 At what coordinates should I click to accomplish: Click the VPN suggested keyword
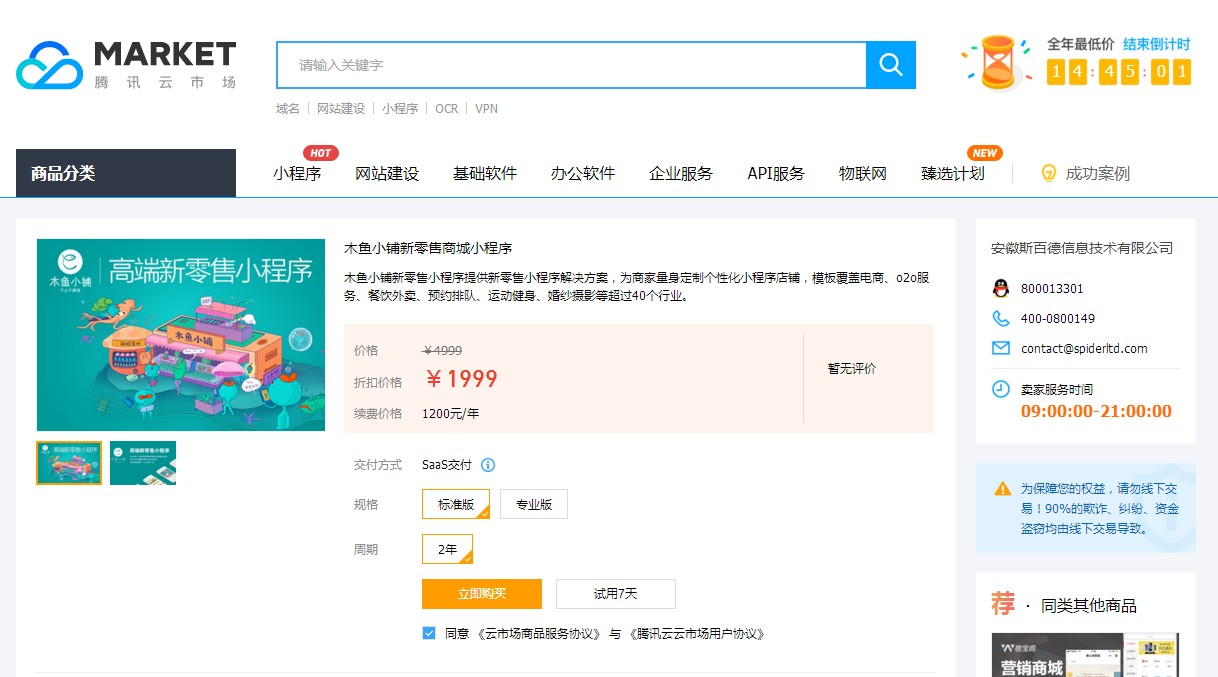tap(486, 108)
